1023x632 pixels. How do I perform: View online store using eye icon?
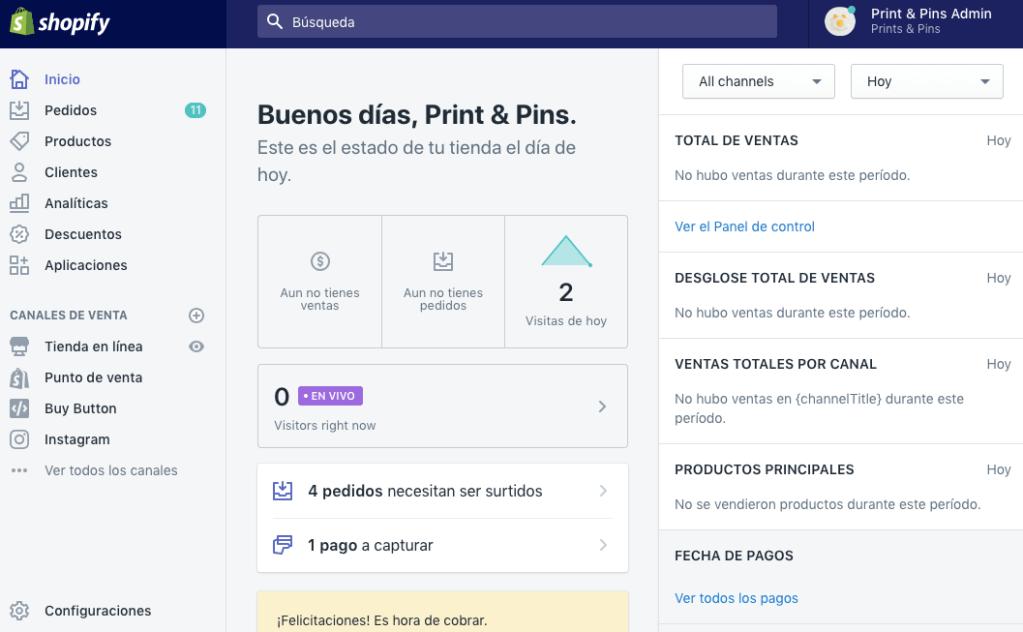click(196, 346)
